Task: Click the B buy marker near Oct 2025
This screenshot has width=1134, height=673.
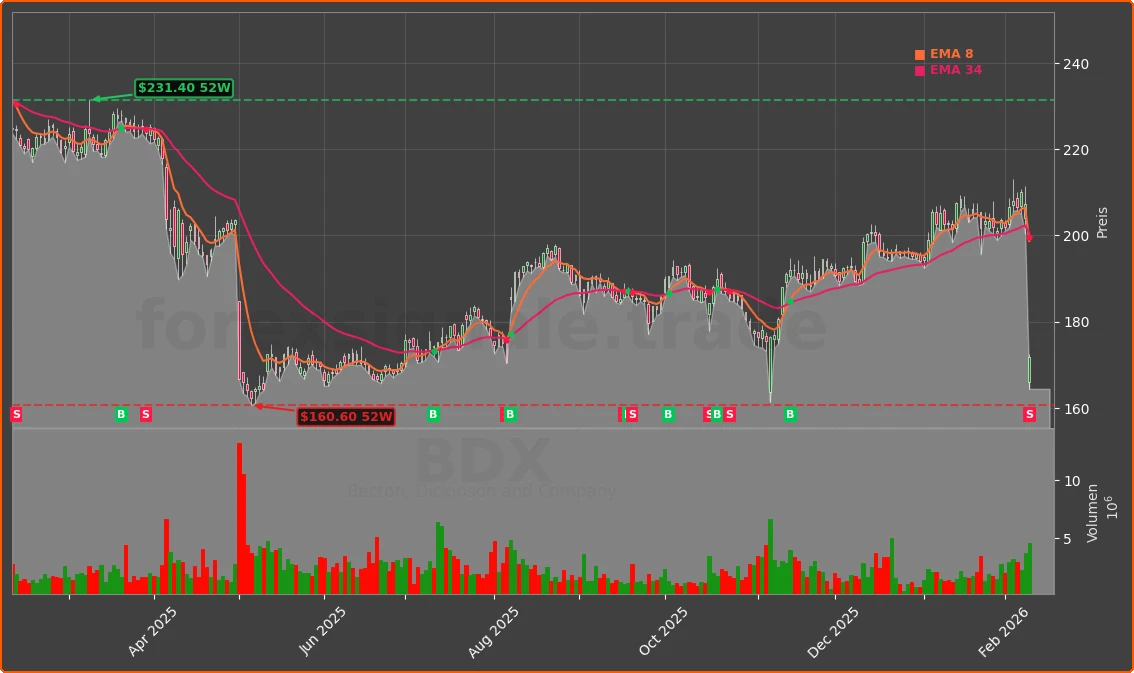Action: point(667,414)
